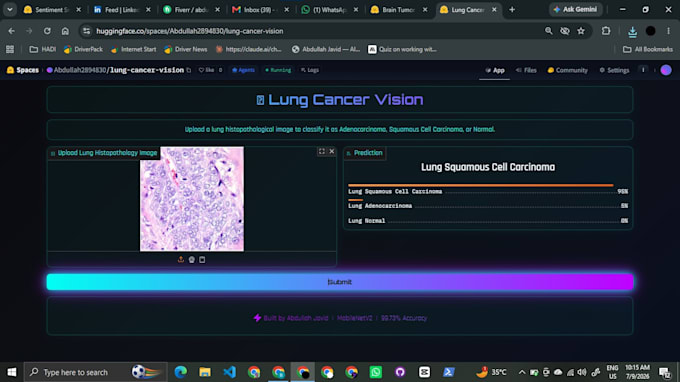Open Microsoft Edge from the taskbar
680x382 pixels.
coord(180,372)
